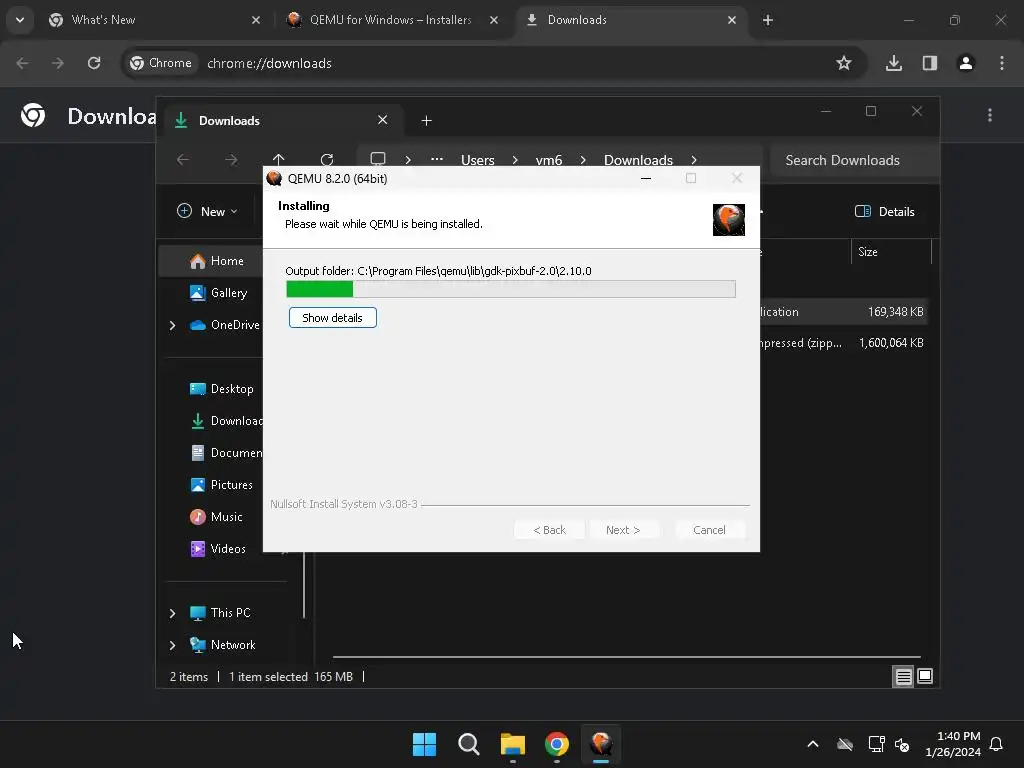This screenshot has width=1024, height=768.
Task: Toggle Chrome side panel
Action: pos(930,63)
